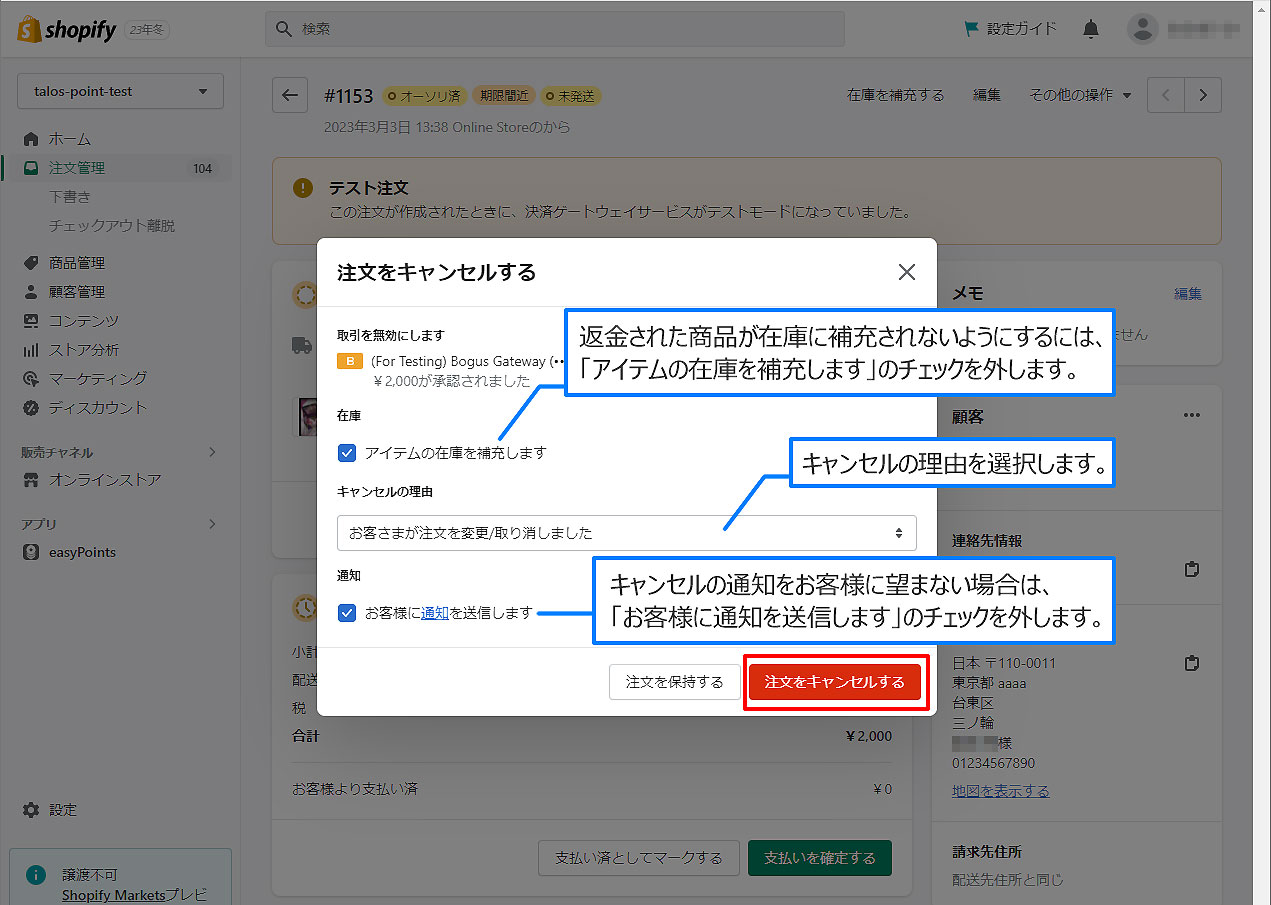The image size is (1271, 905).
Task: Click the back arrow beside order #1153
Action: [290, 95]
